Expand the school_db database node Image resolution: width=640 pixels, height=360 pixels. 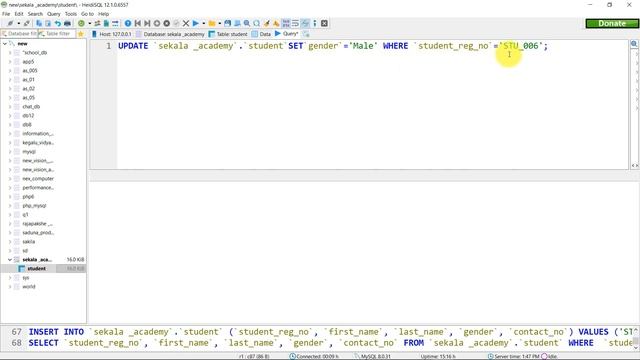pos(10,53)
